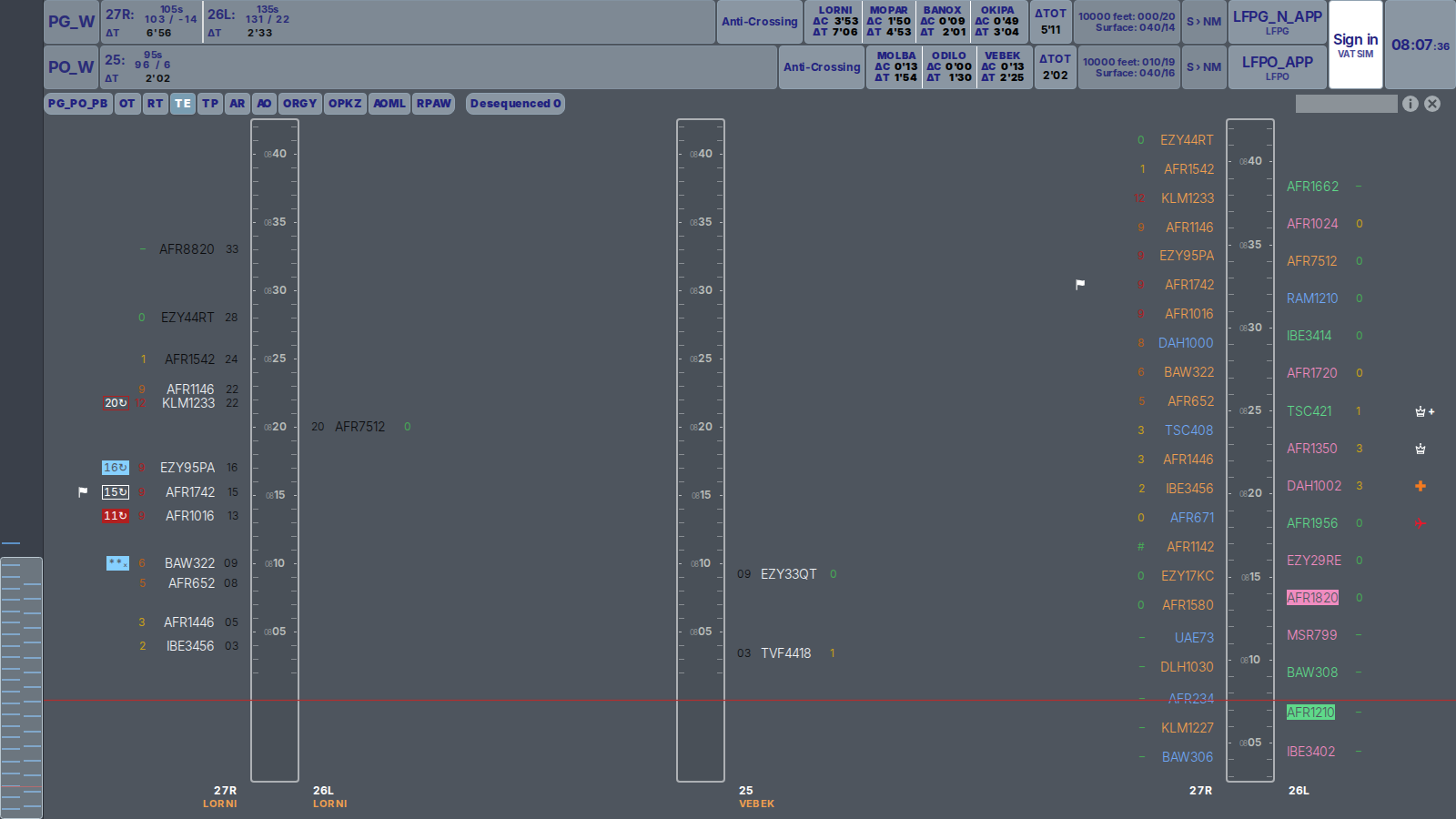Clear the search field with the X icon

click(1432, 104)
